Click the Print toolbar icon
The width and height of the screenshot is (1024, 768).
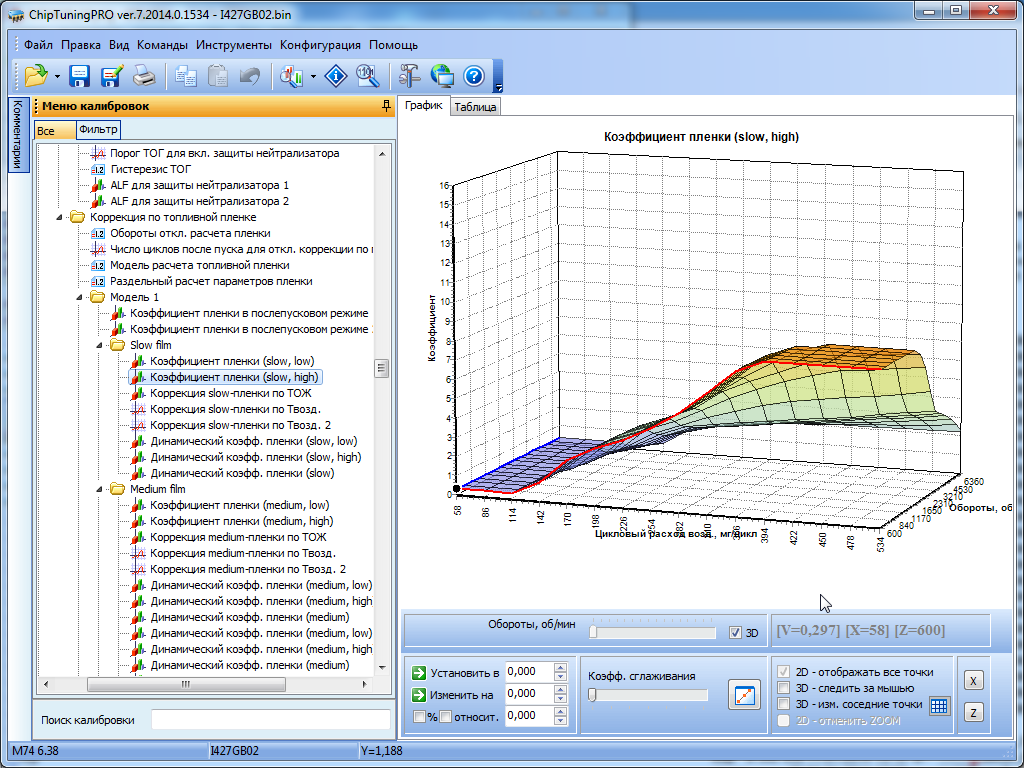pos(144,76)
